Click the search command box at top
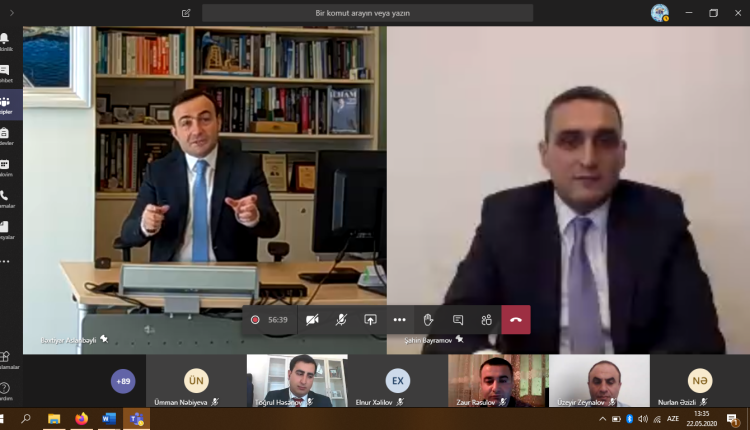This screenshot has width=750, height=430. (367, 13)
